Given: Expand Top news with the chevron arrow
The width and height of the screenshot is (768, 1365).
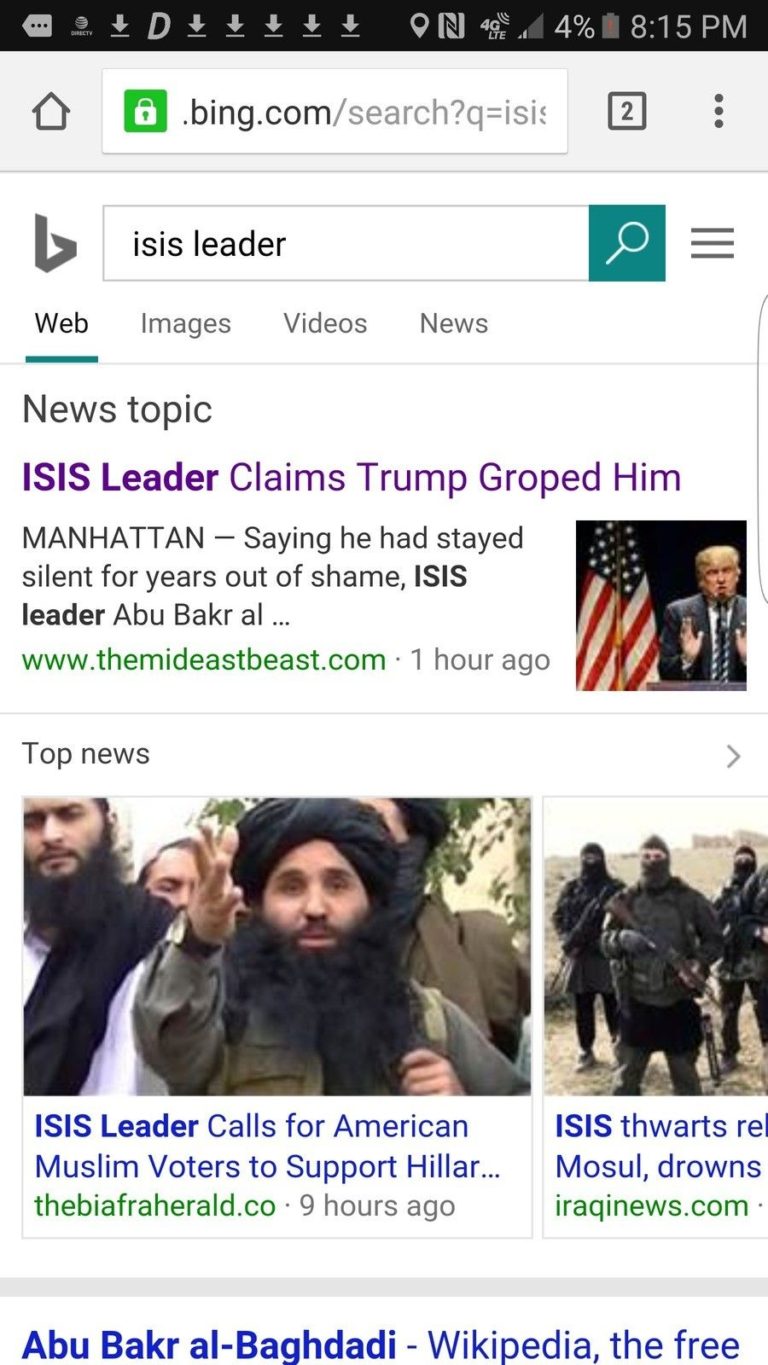Looking at the screenshot, I should click(x=733, y=756).
